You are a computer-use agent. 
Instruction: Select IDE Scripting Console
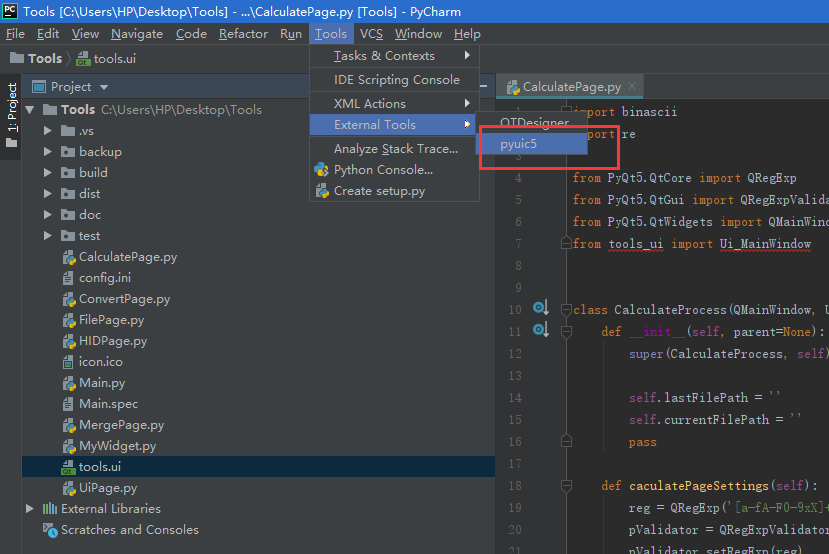point(394,80)
